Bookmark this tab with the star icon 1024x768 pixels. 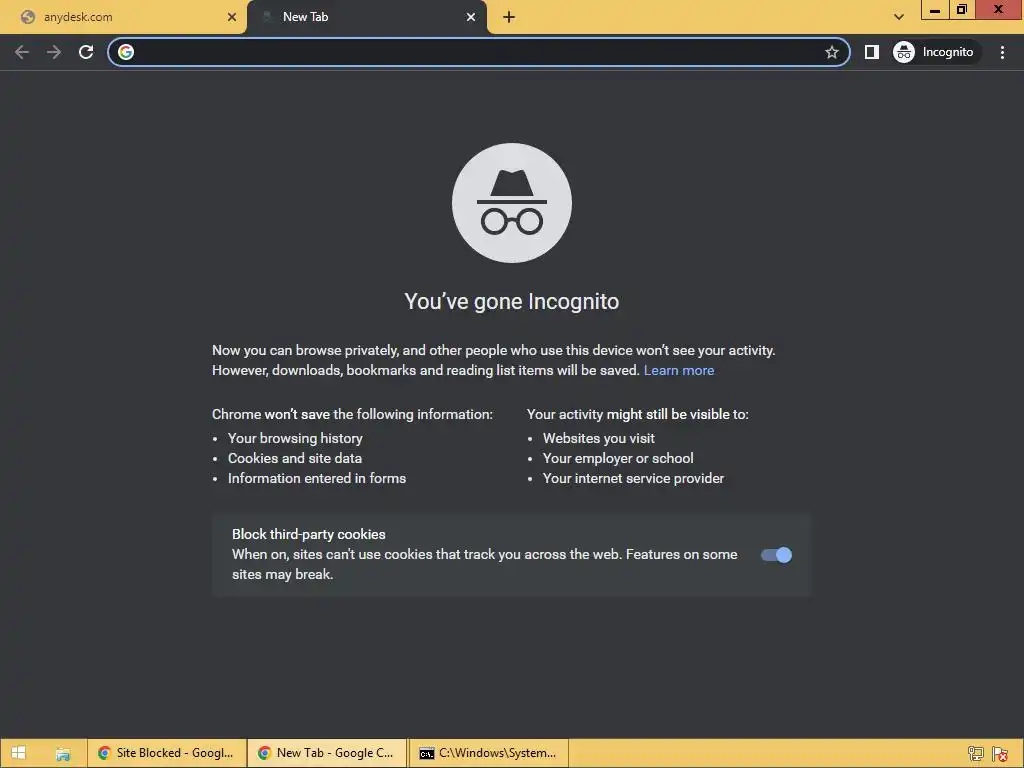coord(831,52)
